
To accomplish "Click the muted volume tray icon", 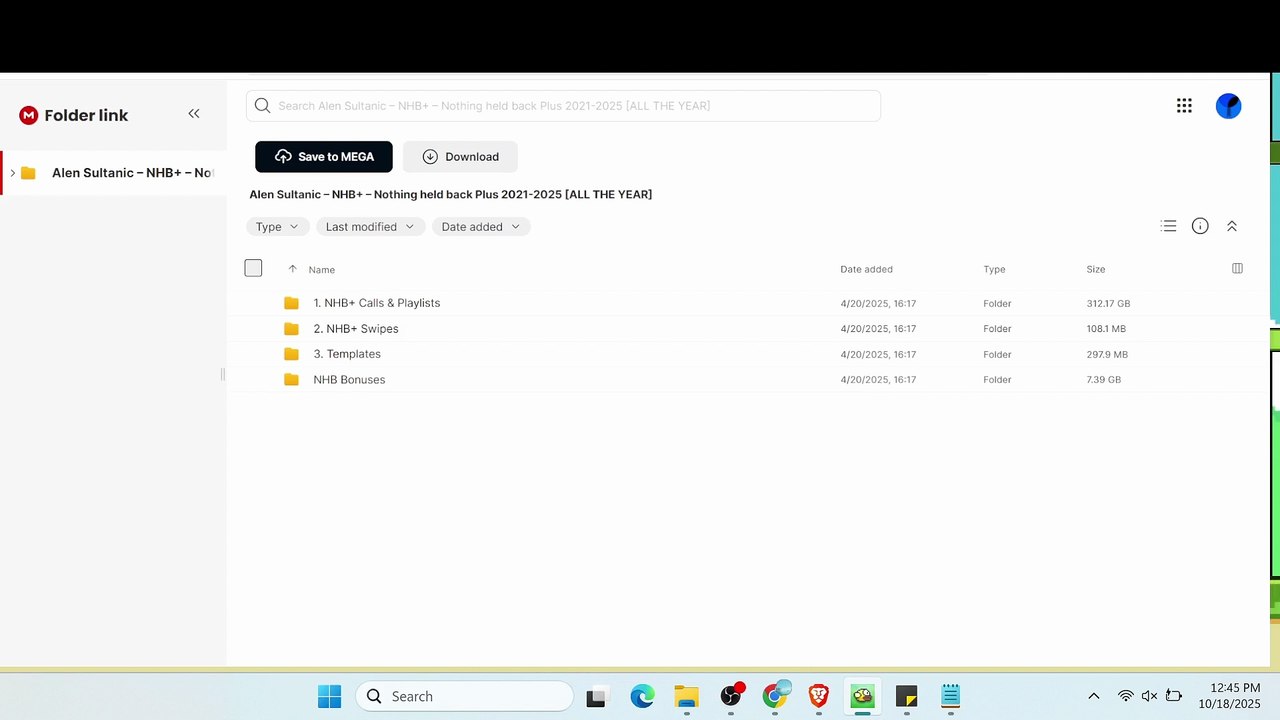I will coord(1149,696).
